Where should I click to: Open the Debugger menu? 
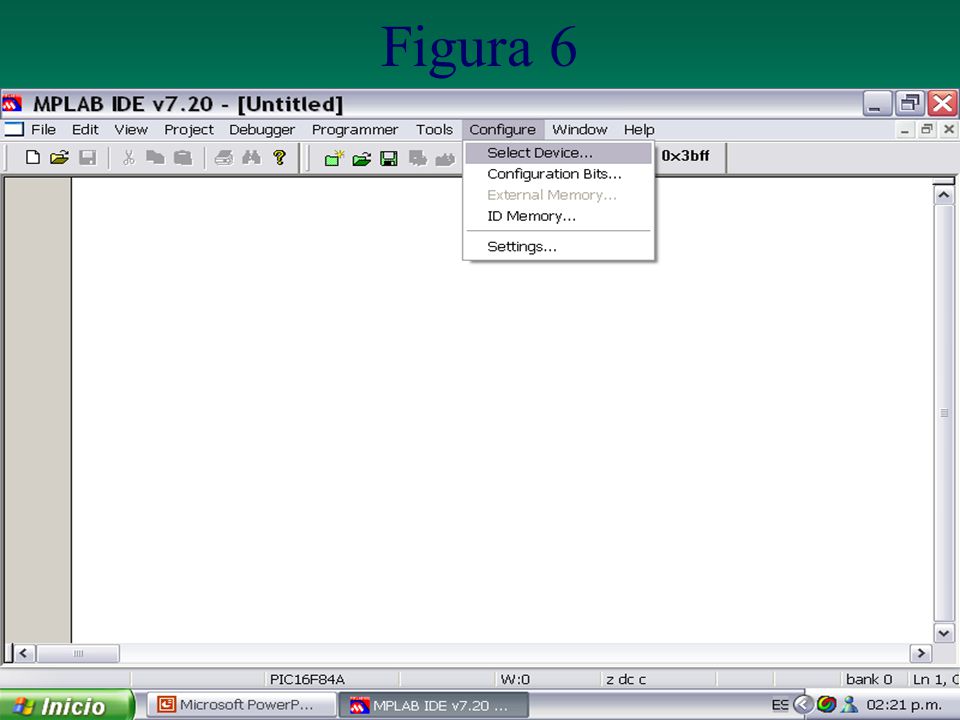coord(262,130)
